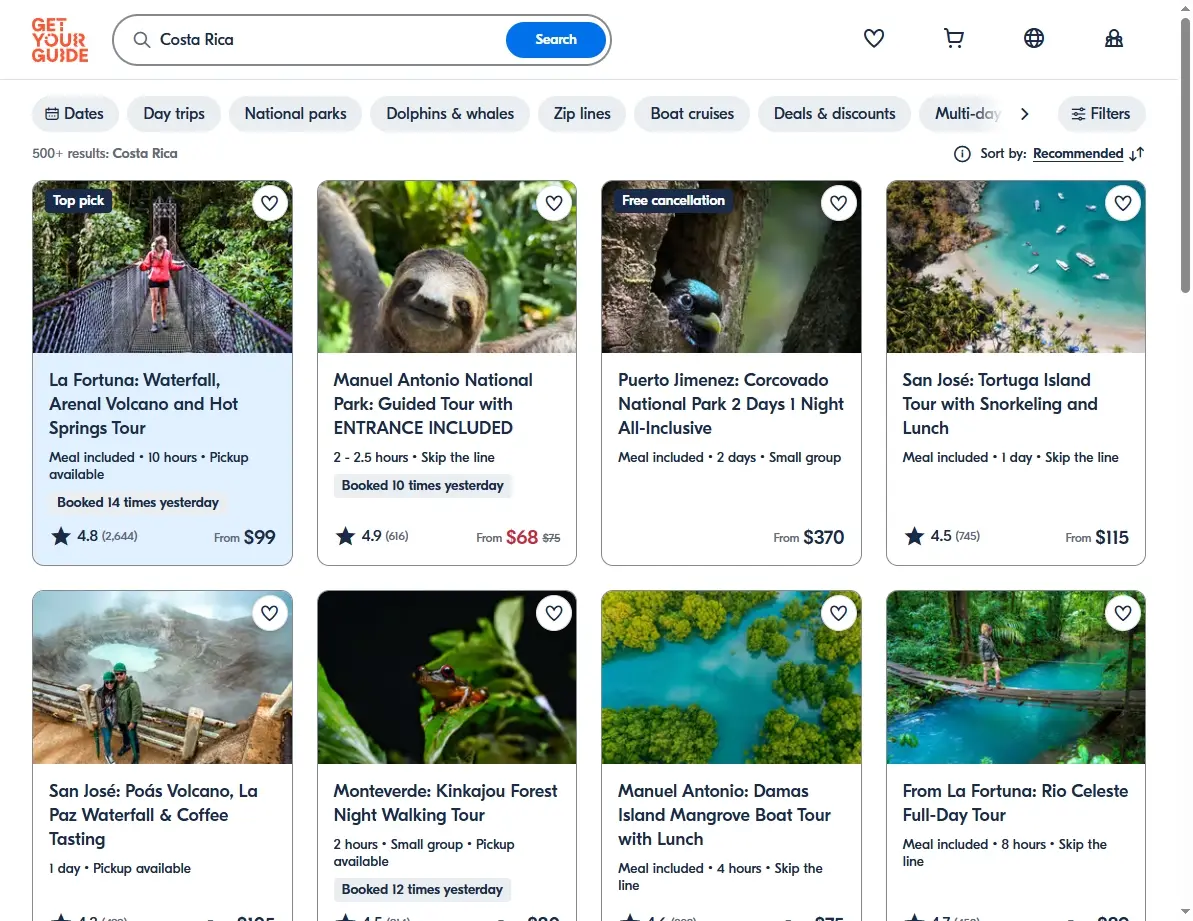
Task: Select the Dolphins & whales chip
Action: point(450,113)
